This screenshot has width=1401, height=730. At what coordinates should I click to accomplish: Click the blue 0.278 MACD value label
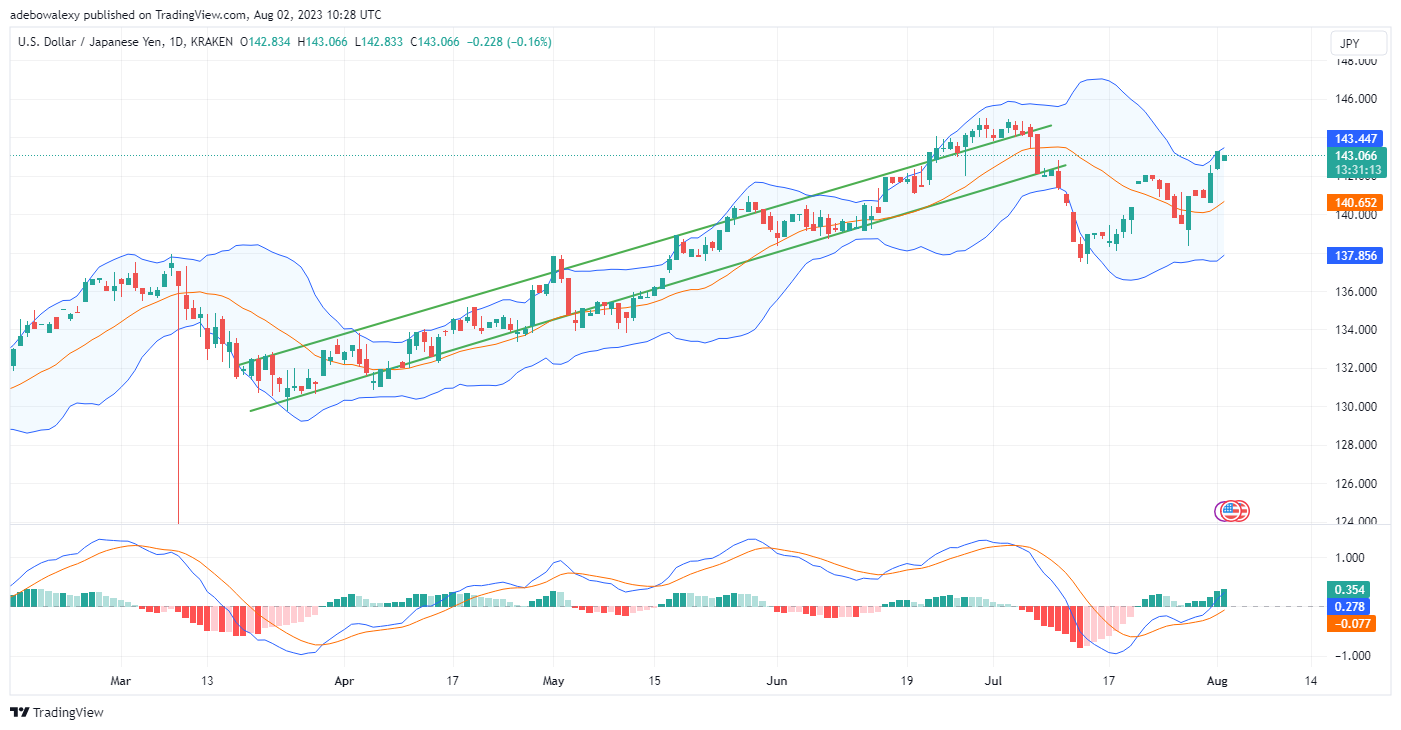(x=1350, y=606)
